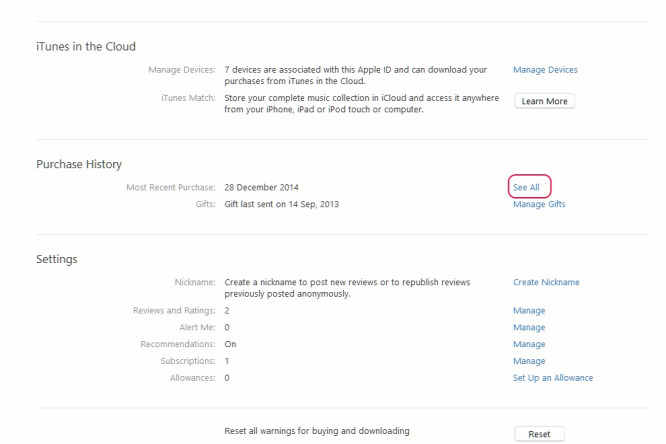Viewport: 666px width, 444px height.
Task: Open the Manage Devices link
Action: pos(545,70)
